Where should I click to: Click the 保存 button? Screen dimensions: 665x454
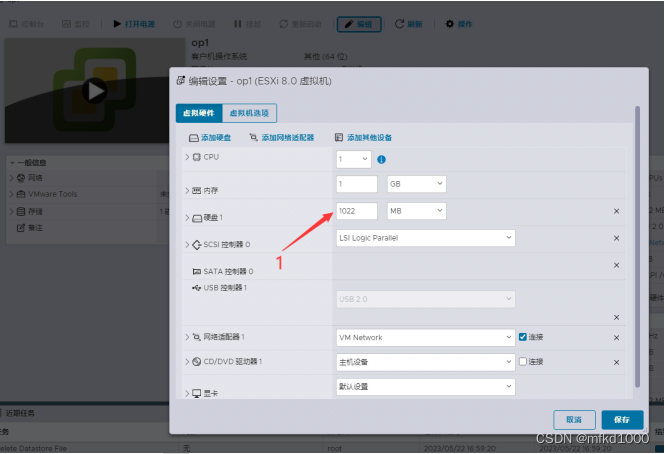click(x=622, y=420)
